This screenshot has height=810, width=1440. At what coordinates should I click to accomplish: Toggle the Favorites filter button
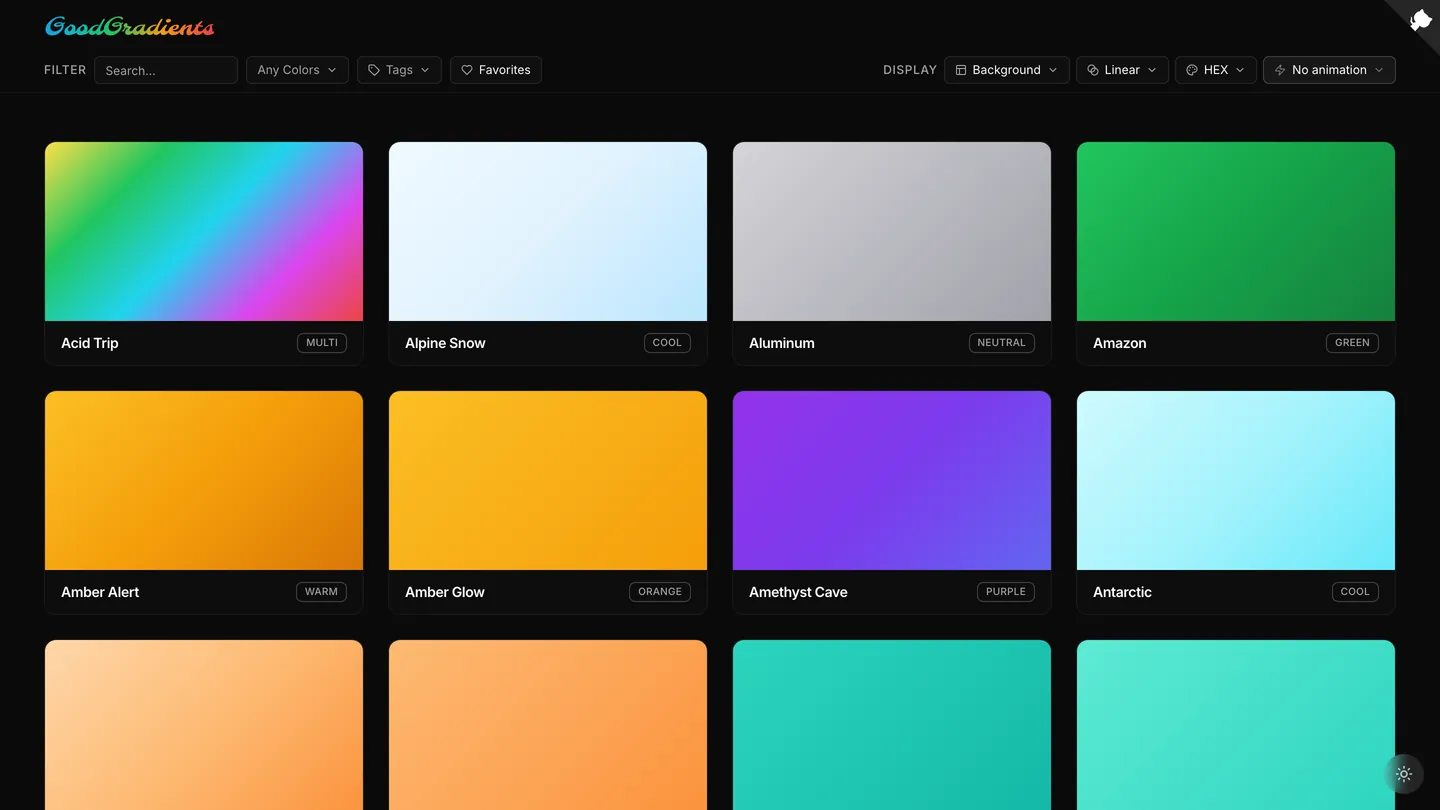click(496, 70)
